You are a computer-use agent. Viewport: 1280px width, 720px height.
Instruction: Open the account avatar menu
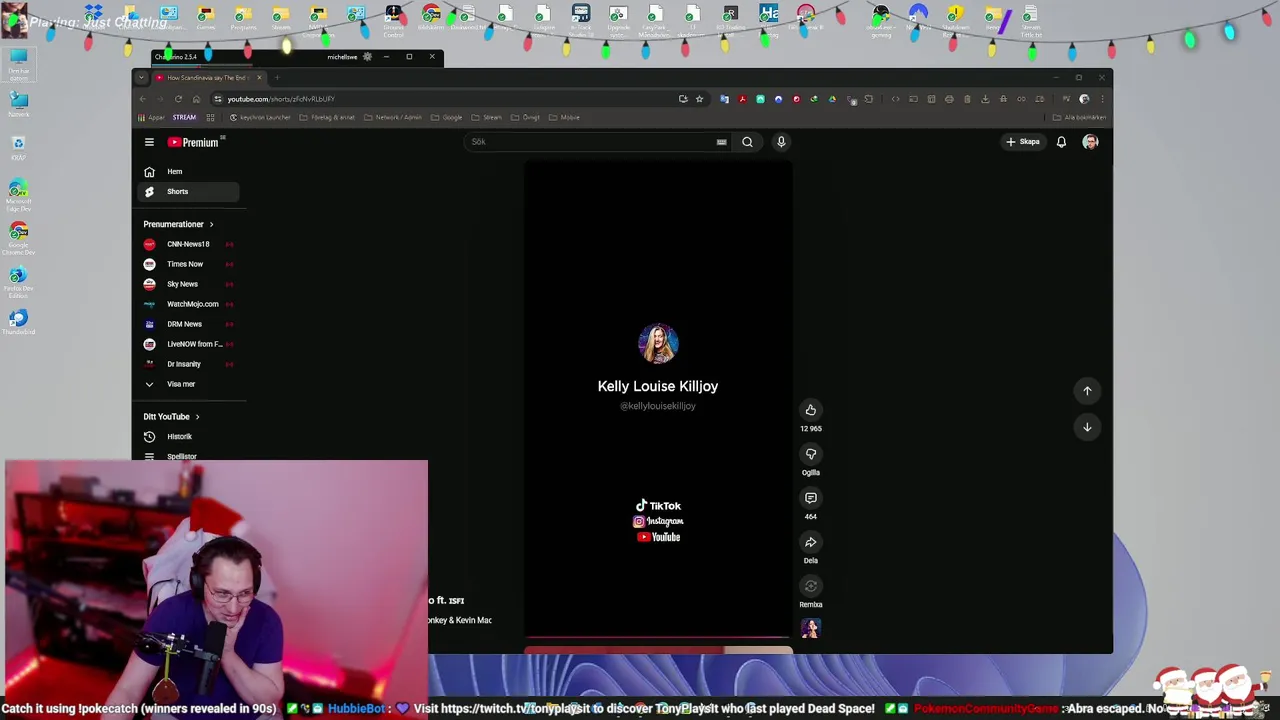pos(1090,142)
